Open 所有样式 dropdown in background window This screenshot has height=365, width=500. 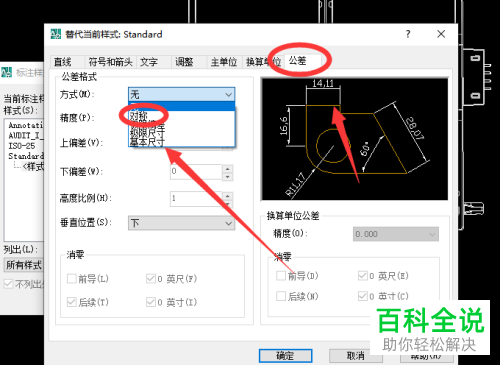point(24,265)
